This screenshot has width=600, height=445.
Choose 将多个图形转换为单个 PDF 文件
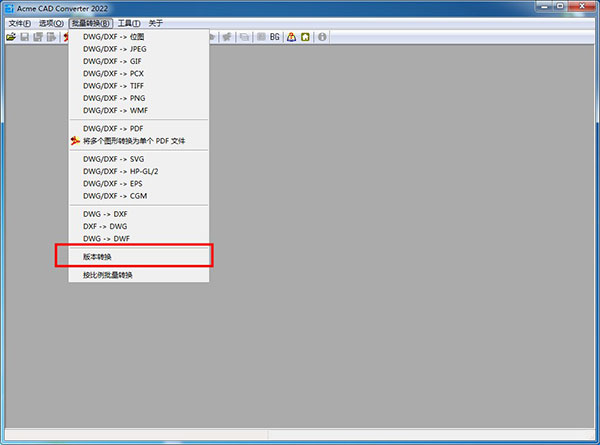point(139,141)
